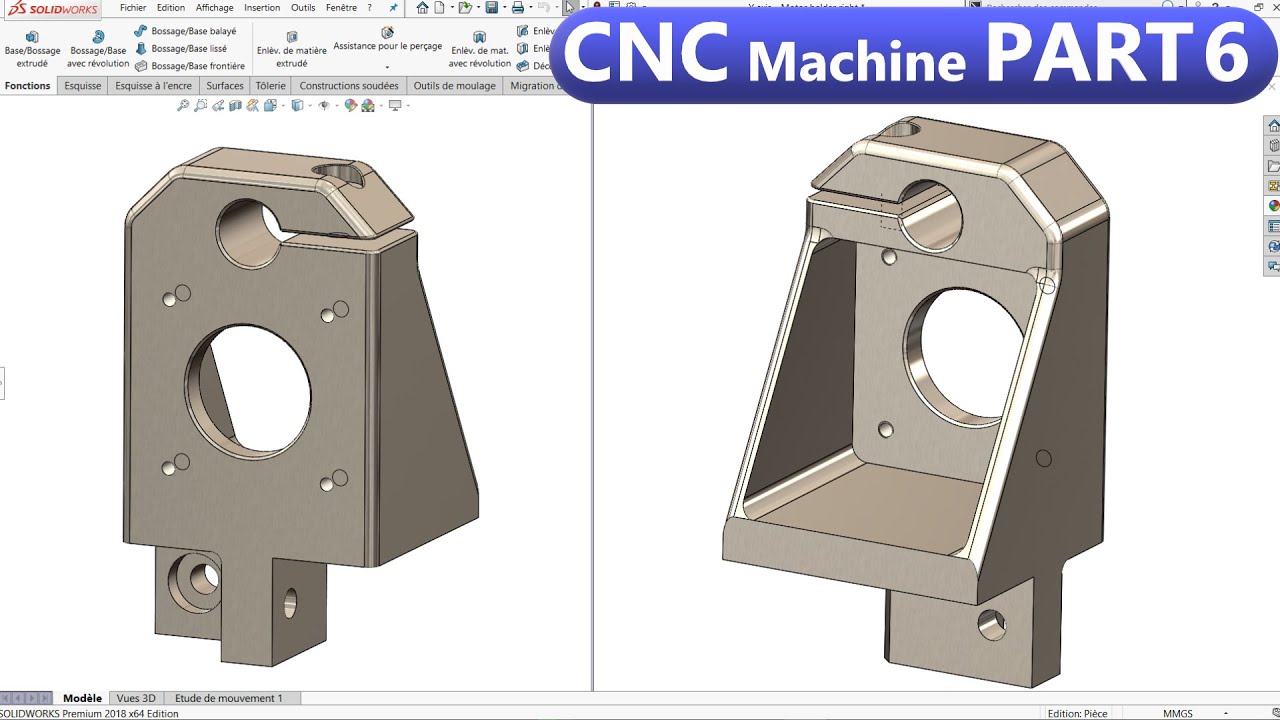Image resolution: width=1280 pixels, height=720 pixels.
Task: Click the Open document folder icon
Action: [x=465, y=7]
